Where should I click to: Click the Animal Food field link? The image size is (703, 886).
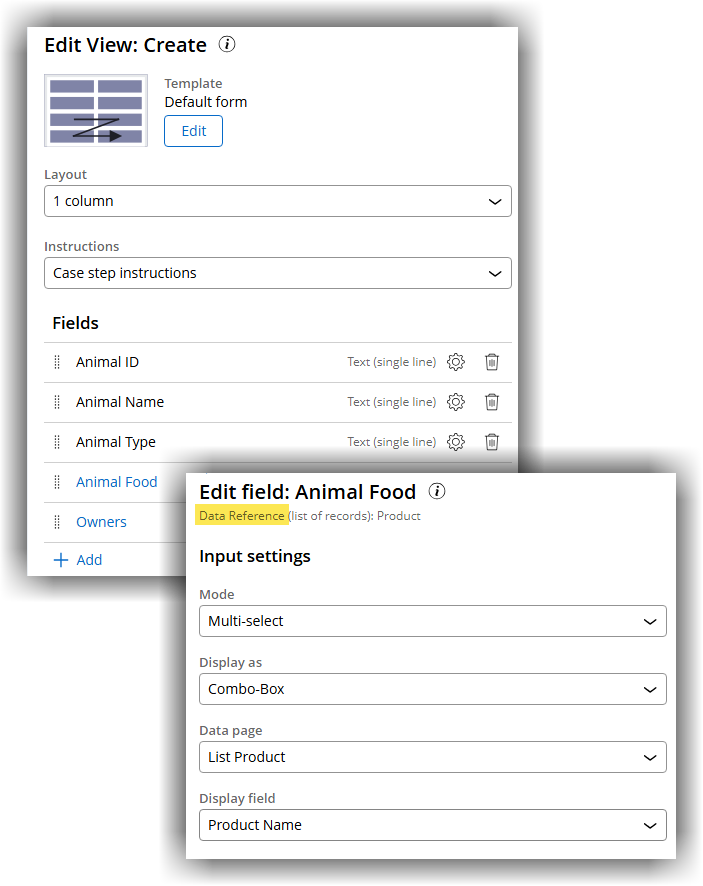point(117,482)
